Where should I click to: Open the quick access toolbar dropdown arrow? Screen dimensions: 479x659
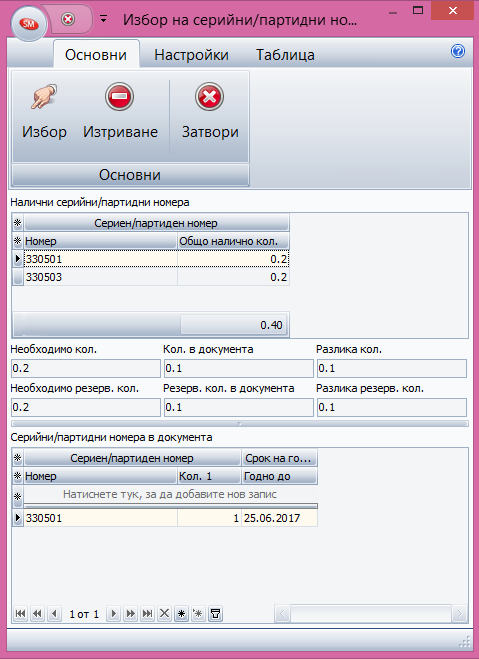103,18
